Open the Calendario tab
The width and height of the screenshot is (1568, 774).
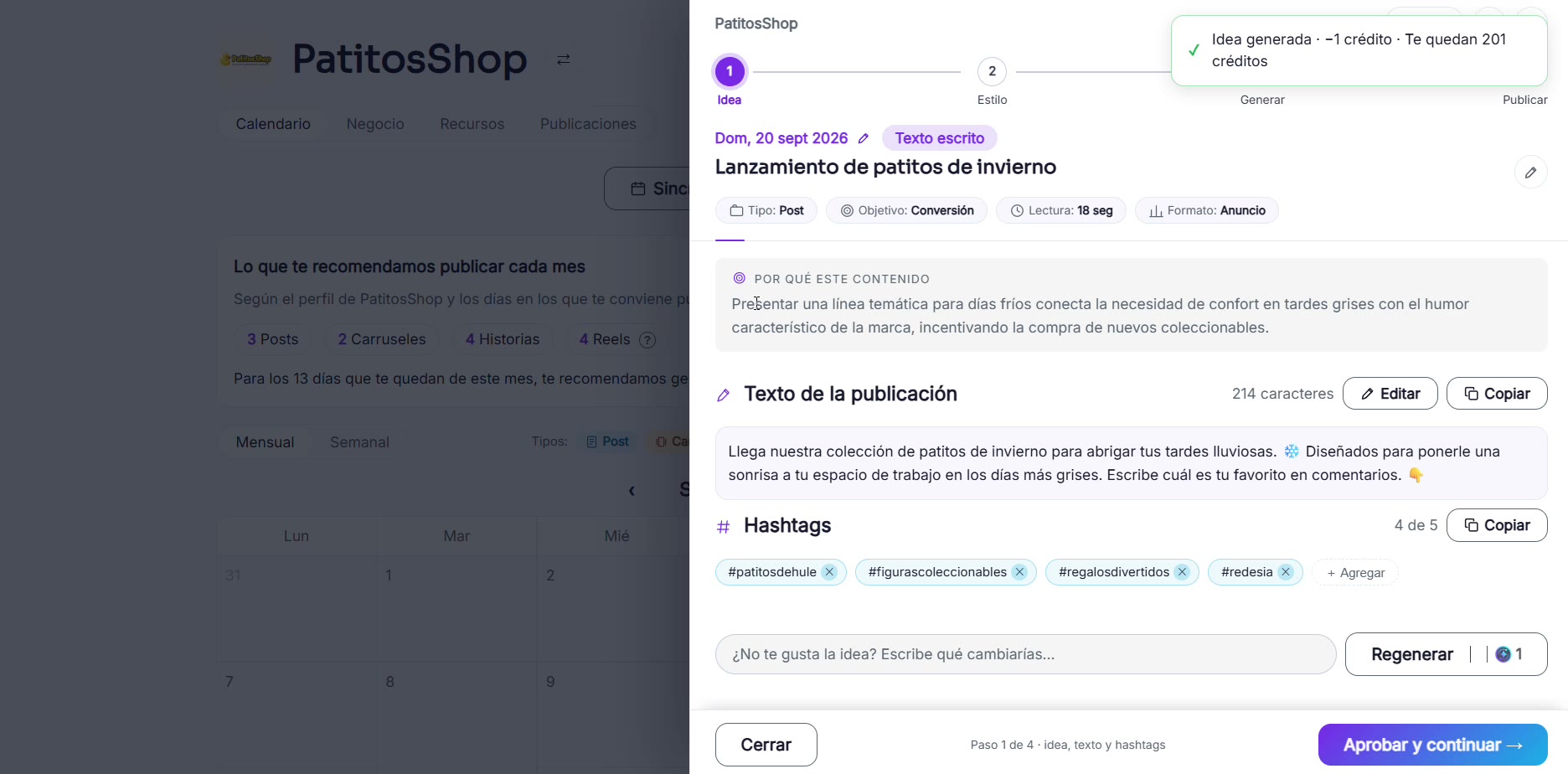tap(273, 124)
